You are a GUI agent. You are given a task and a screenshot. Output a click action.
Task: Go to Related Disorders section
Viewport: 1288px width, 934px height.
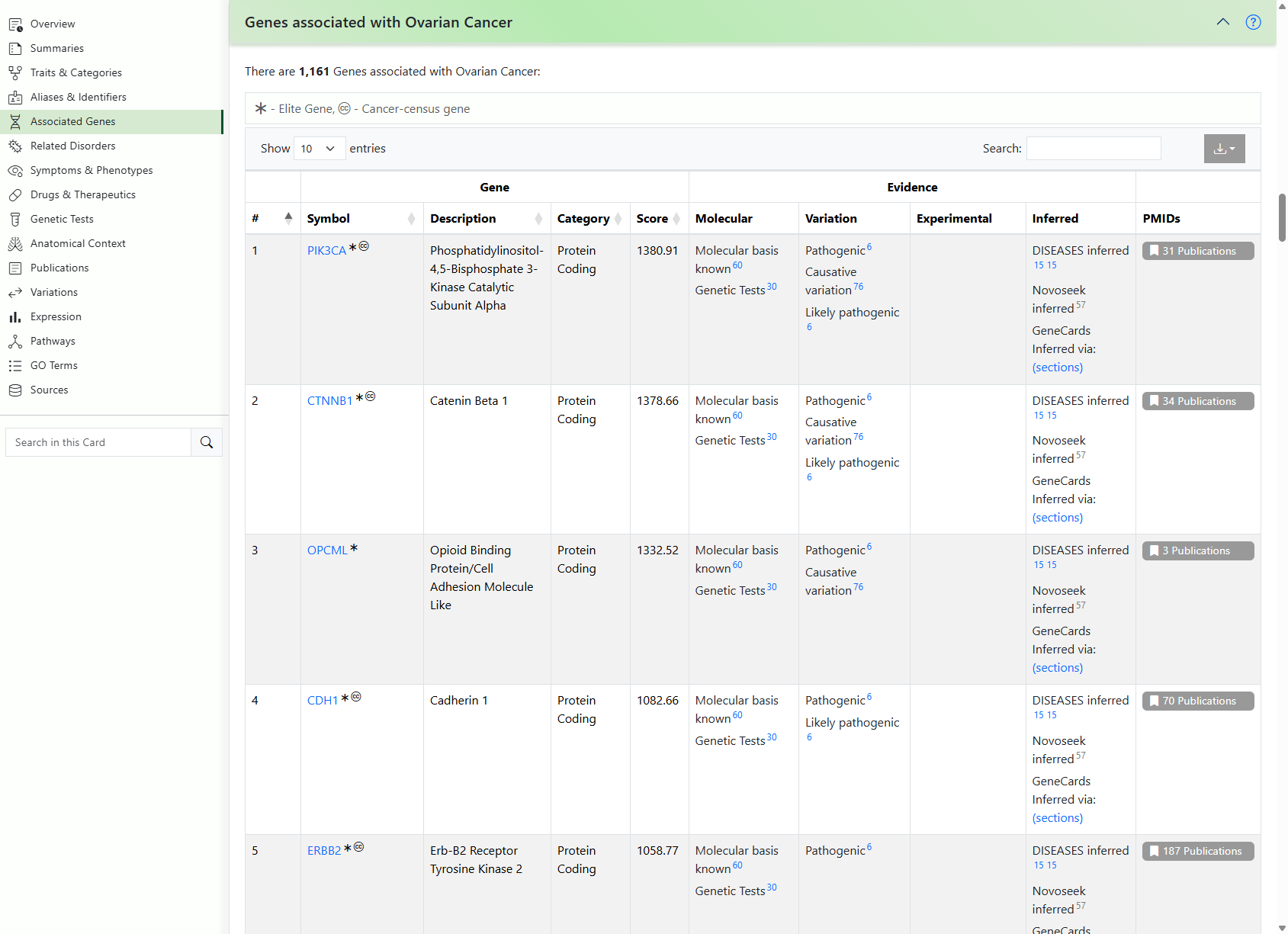click(72, 146)
